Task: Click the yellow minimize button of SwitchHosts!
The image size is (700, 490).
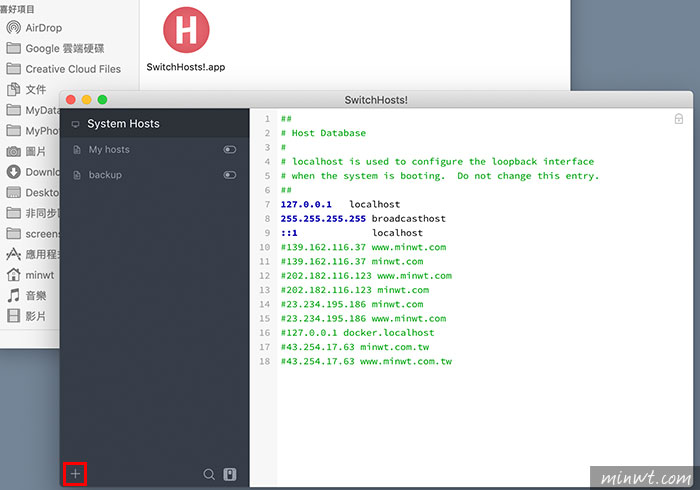Action: pos(87,100)
